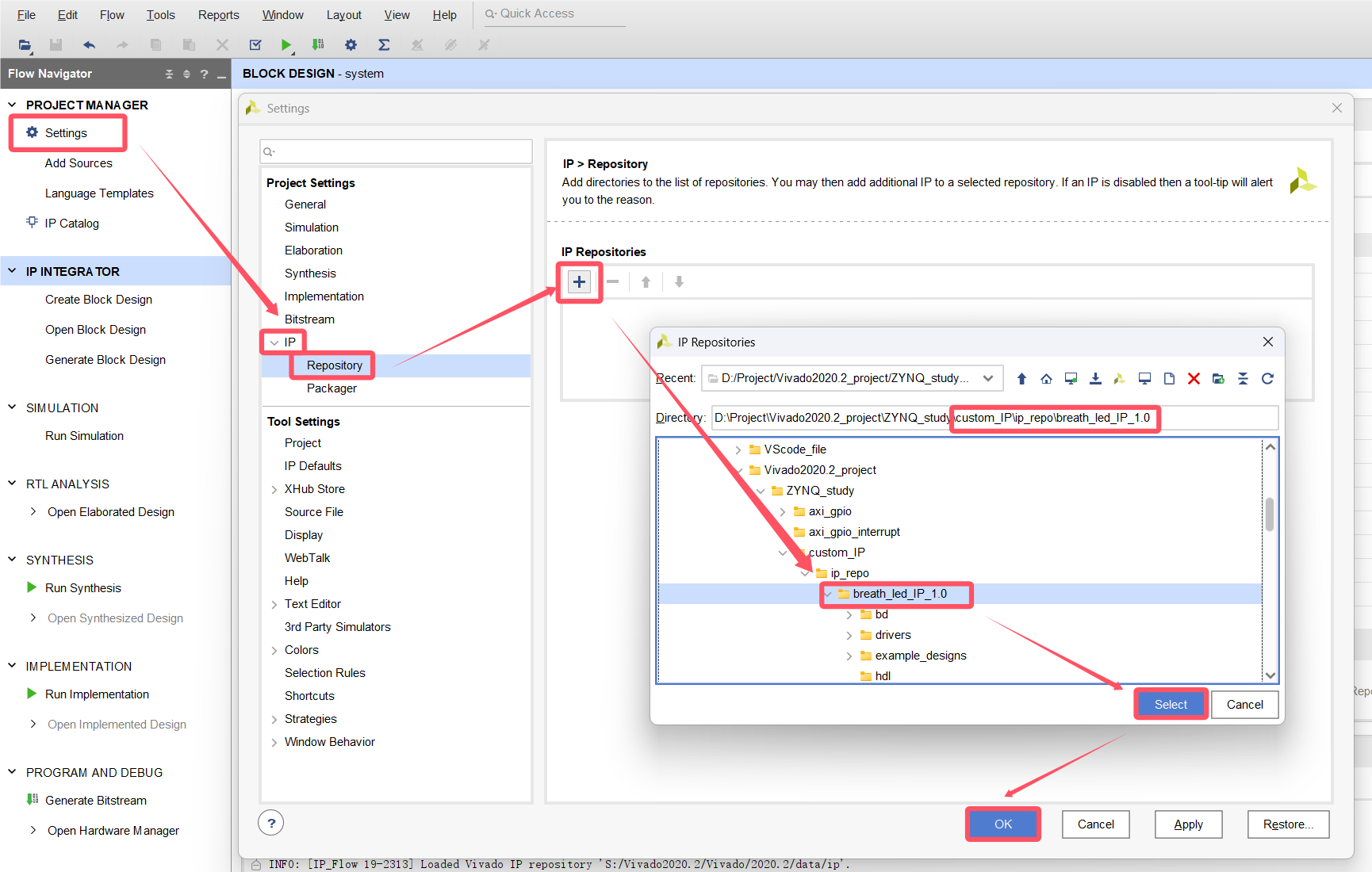Jump to Vivado install directory icon
Viewport: 1372px width, 872px height.
[x=1120, y=379]
